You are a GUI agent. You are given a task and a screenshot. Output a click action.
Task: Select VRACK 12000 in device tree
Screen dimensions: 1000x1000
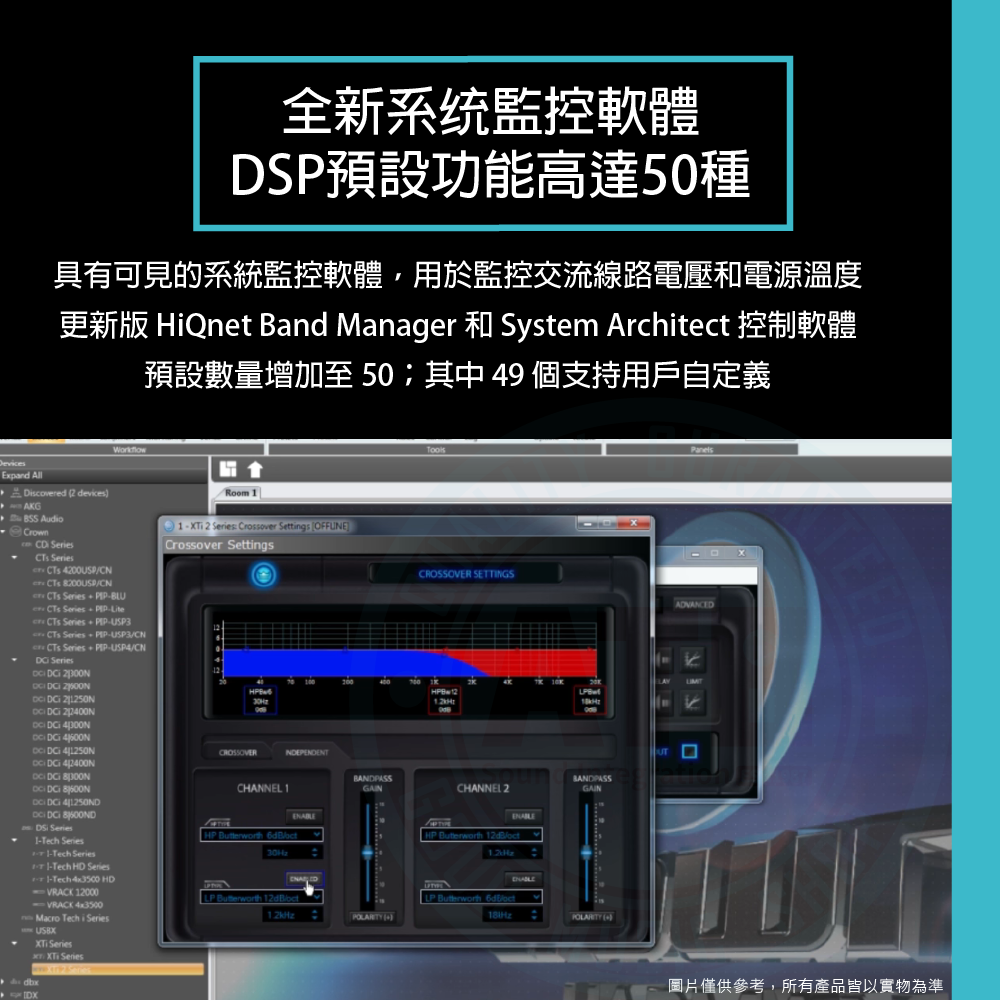coord(72,892)
